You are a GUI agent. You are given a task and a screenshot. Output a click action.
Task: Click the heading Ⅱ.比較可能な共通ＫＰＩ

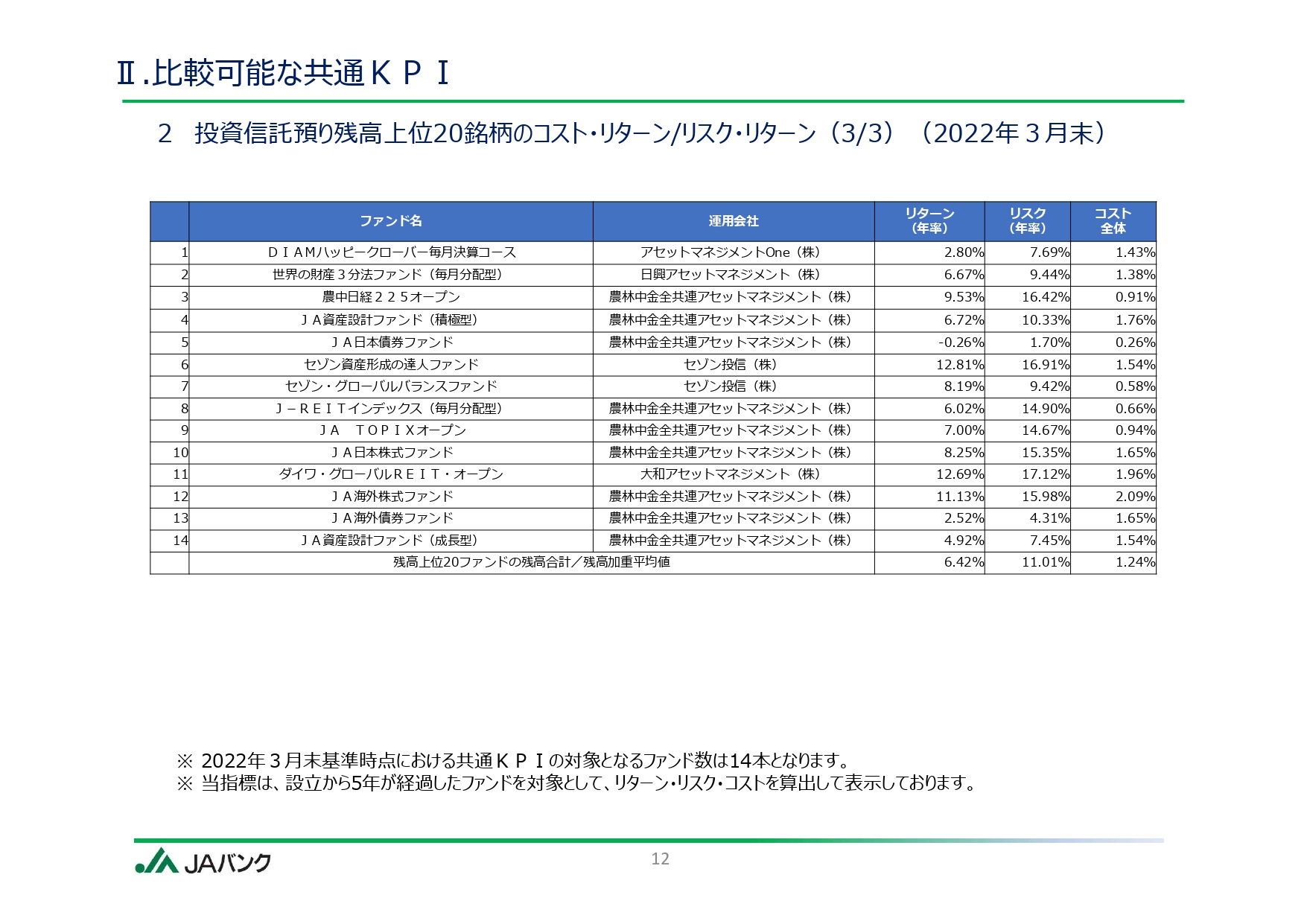(x=284, y=73)
